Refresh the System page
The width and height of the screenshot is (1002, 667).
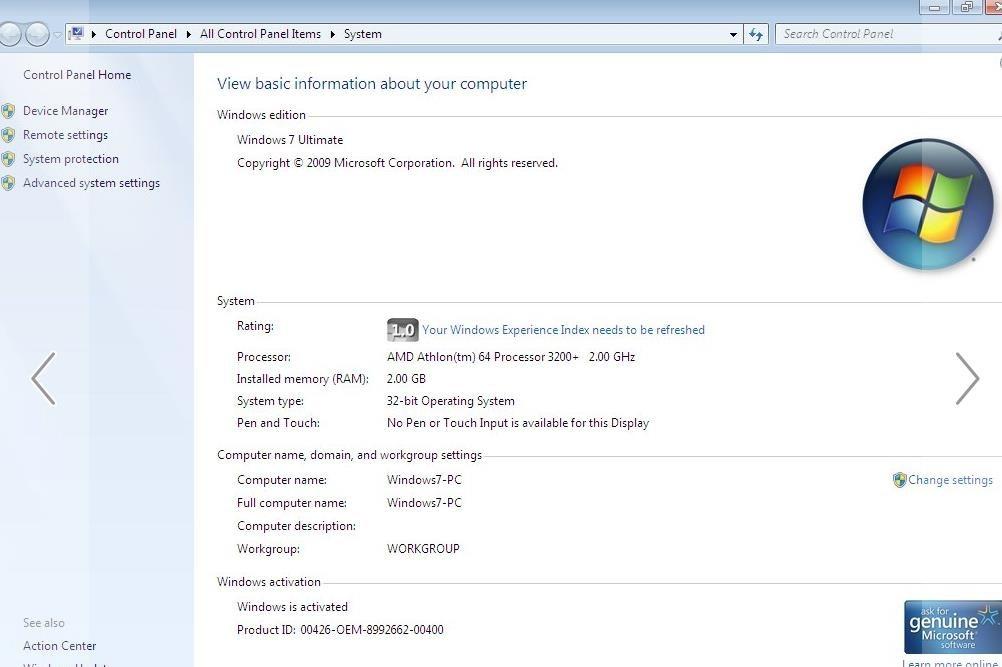coord(756,34)
